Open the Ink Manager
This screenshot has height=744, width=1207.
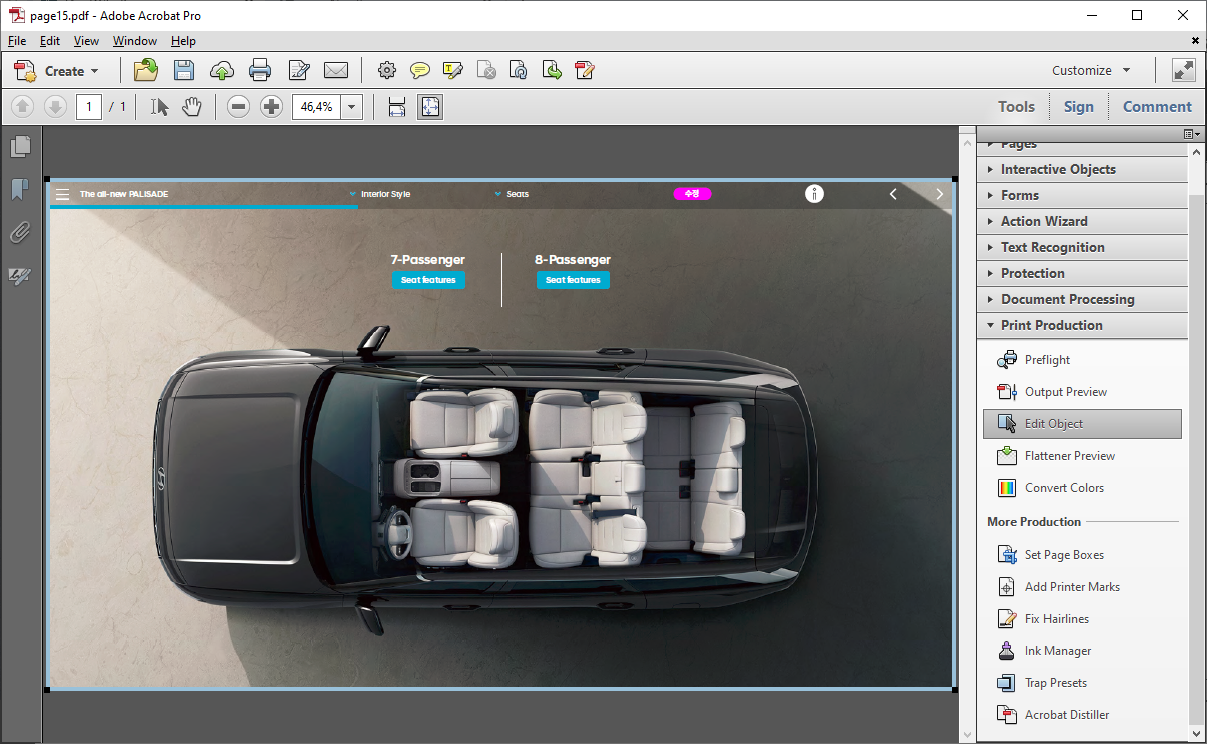tap(1057, 651)
